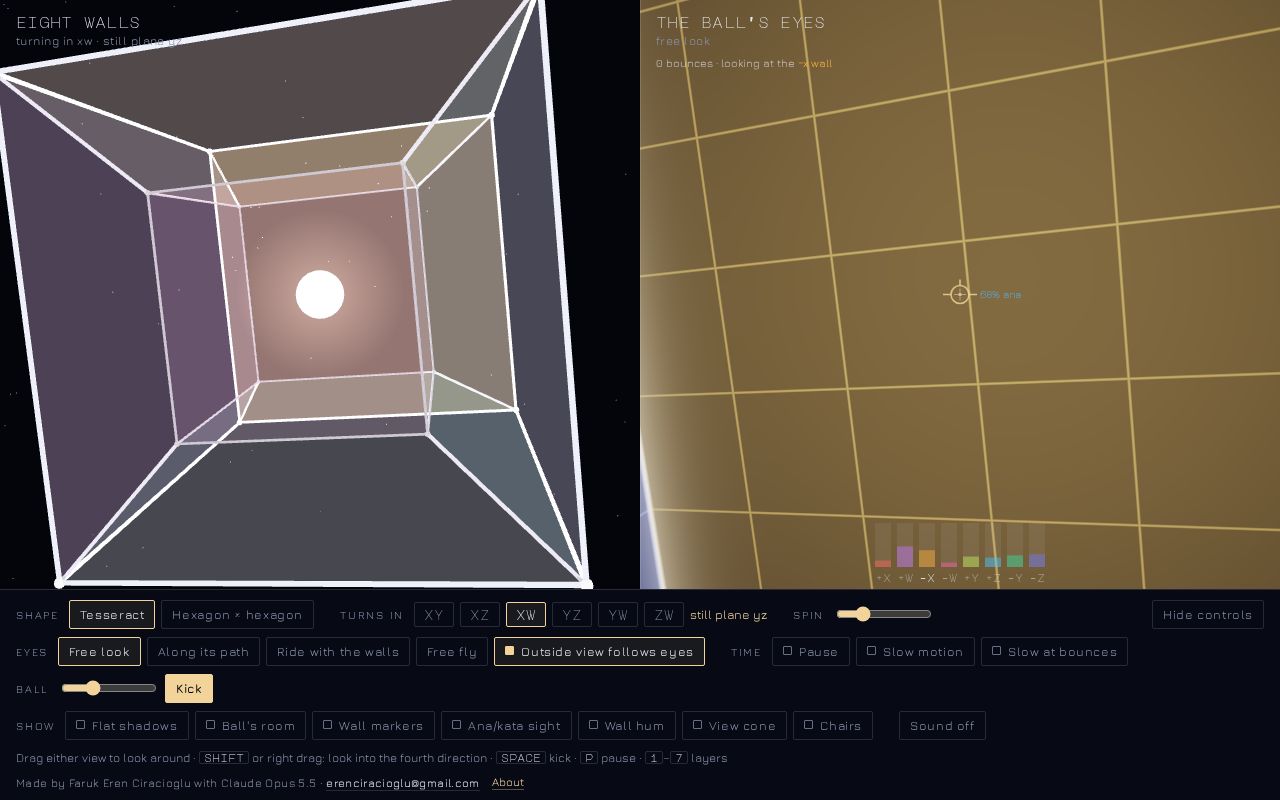Show the View cone
This screenshot has width=1280, height=800.
click(x=734, y=725)
